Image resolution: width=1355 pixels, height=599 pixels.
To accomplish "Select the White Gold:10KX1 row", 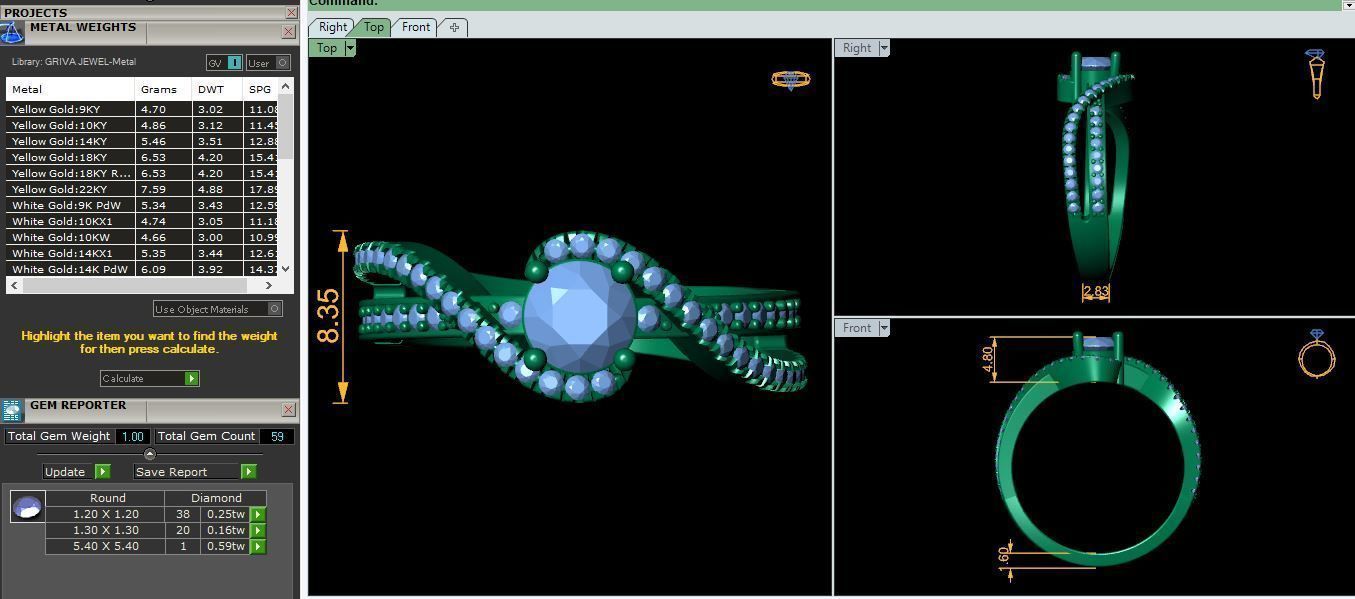I will coord(142,221).
